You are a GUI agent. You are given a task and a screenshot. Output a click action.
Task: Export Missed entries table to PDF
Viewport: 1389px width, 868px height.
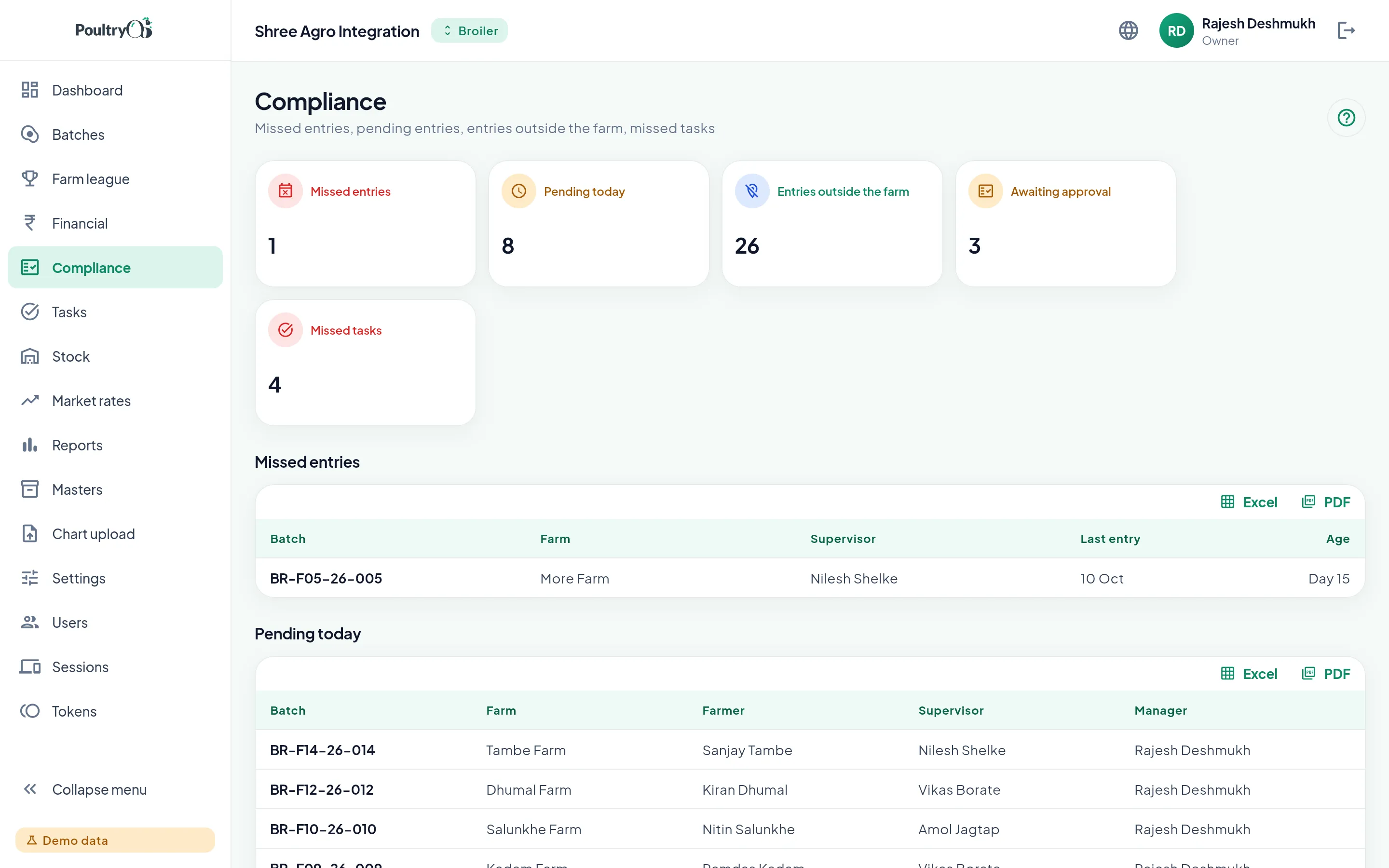pos(1325,502)
